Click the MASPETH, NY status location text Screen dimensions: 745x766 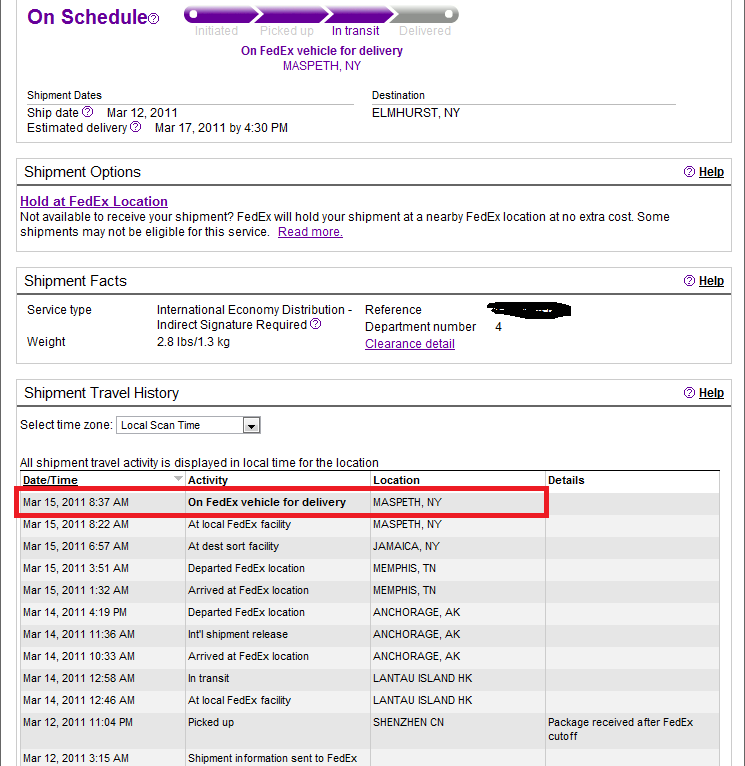[322, 66]
